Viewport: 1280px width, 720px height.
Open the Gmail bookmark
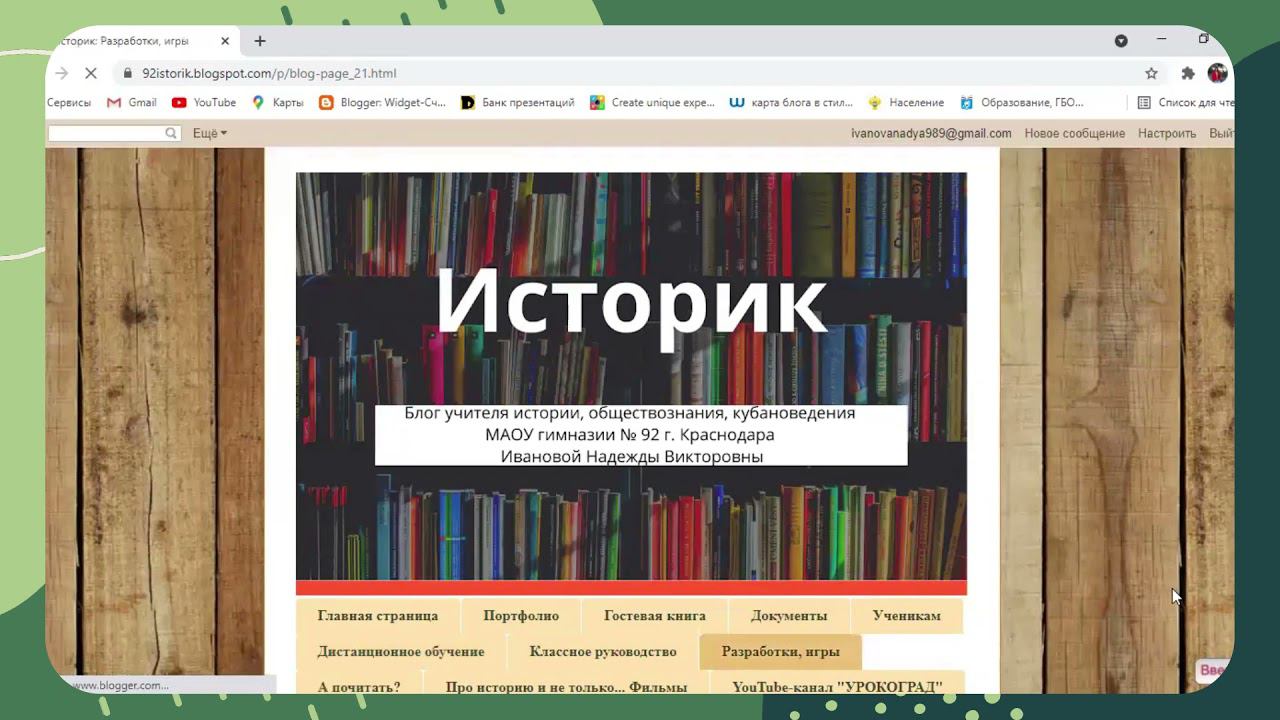pos(132,102)
